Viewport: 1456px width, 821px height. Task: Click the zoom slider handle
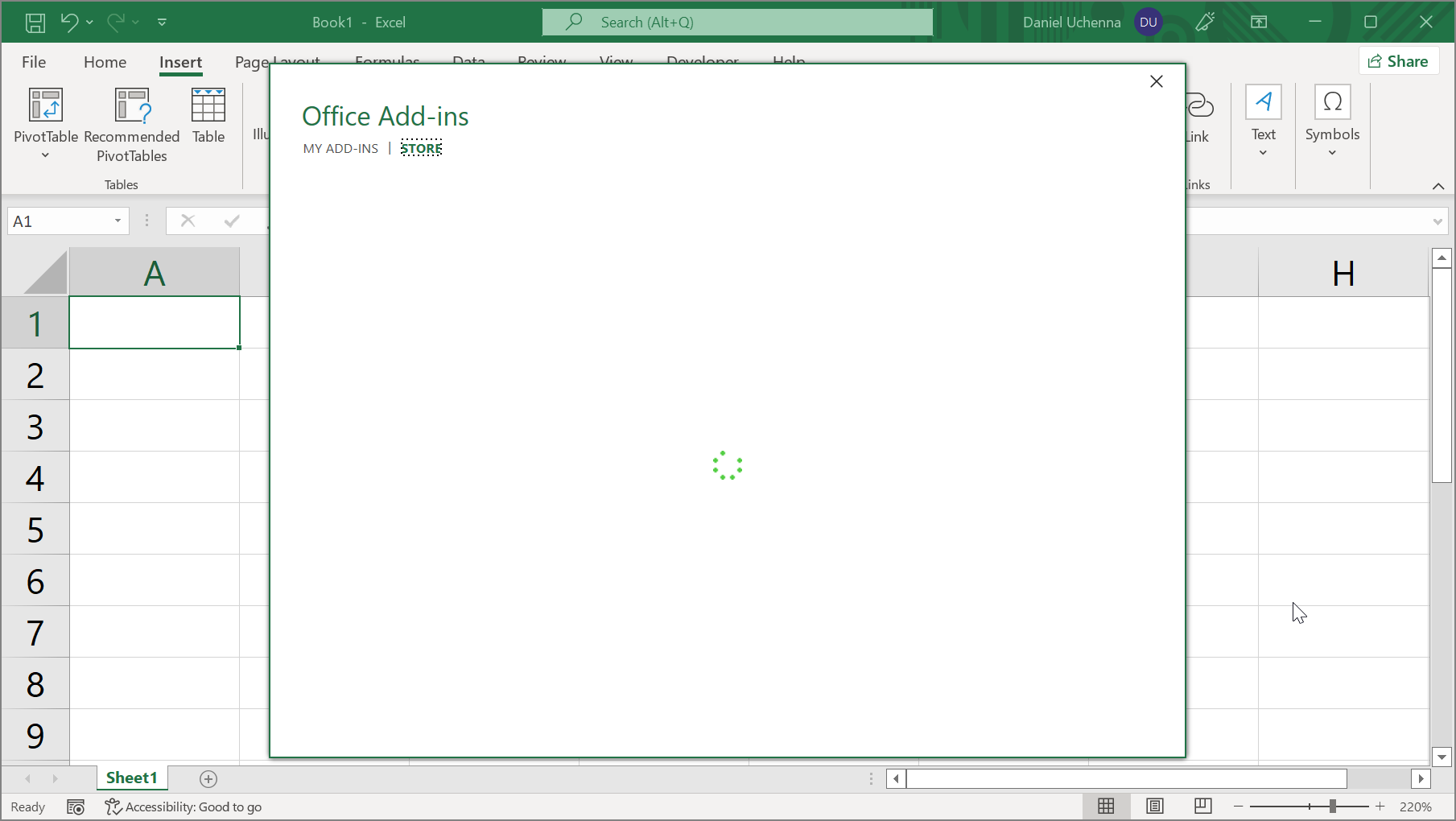click(x=1333, y=806)
